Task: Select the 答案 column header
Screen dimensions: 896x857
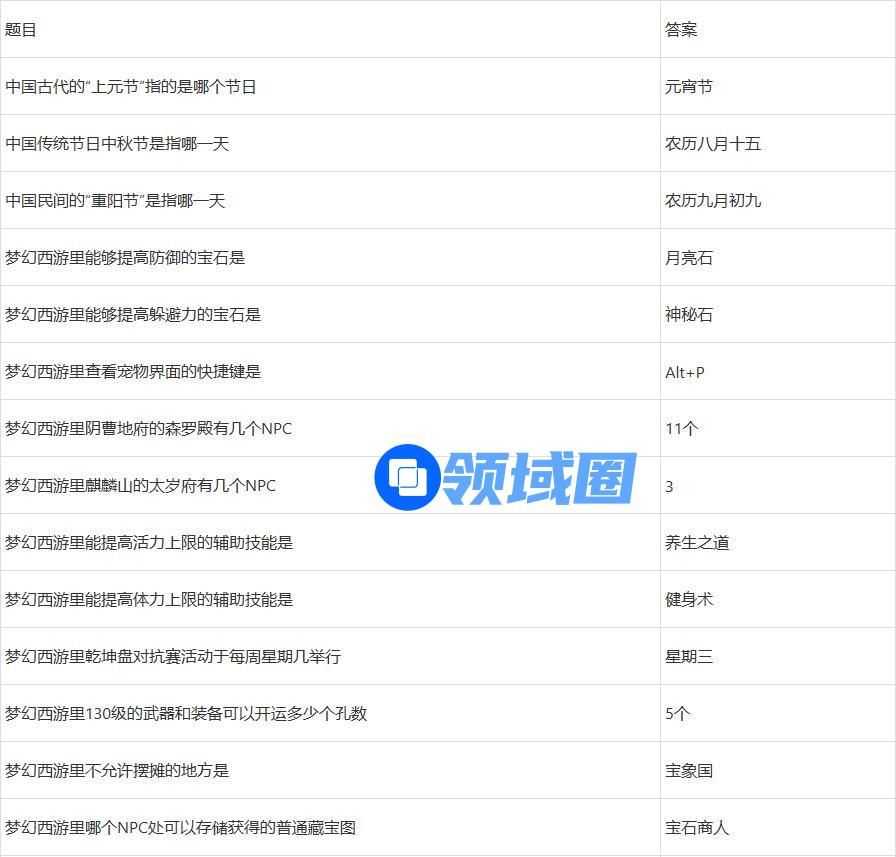Action: pos(681,30)
